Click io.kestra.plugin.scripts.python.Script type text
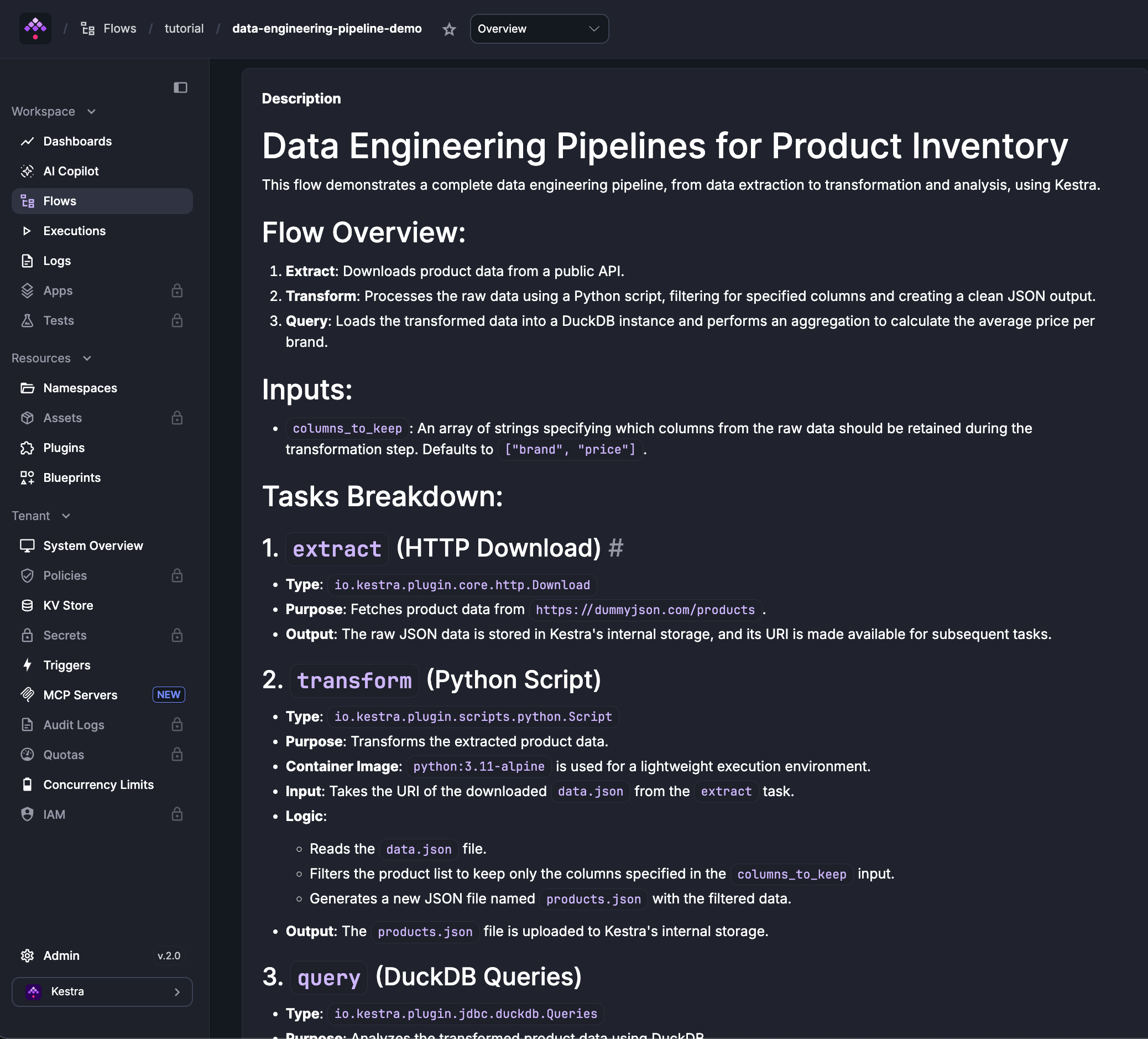 [x=473, y=716]
